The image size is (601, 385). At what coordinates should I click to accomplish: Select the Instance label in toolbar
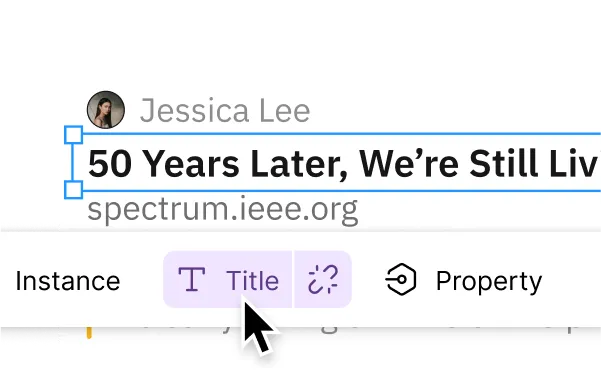68,281
